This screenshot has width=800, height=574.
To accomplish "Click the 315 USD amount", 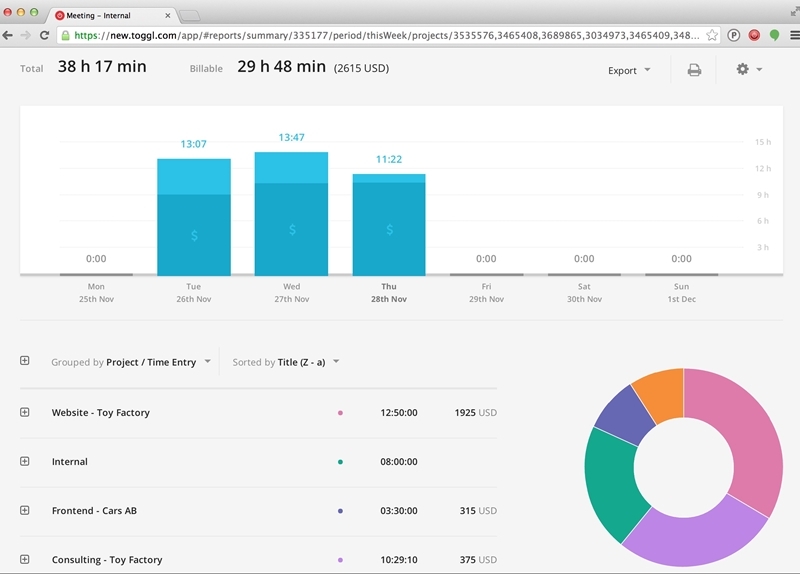I will click(x=478, y=510).
